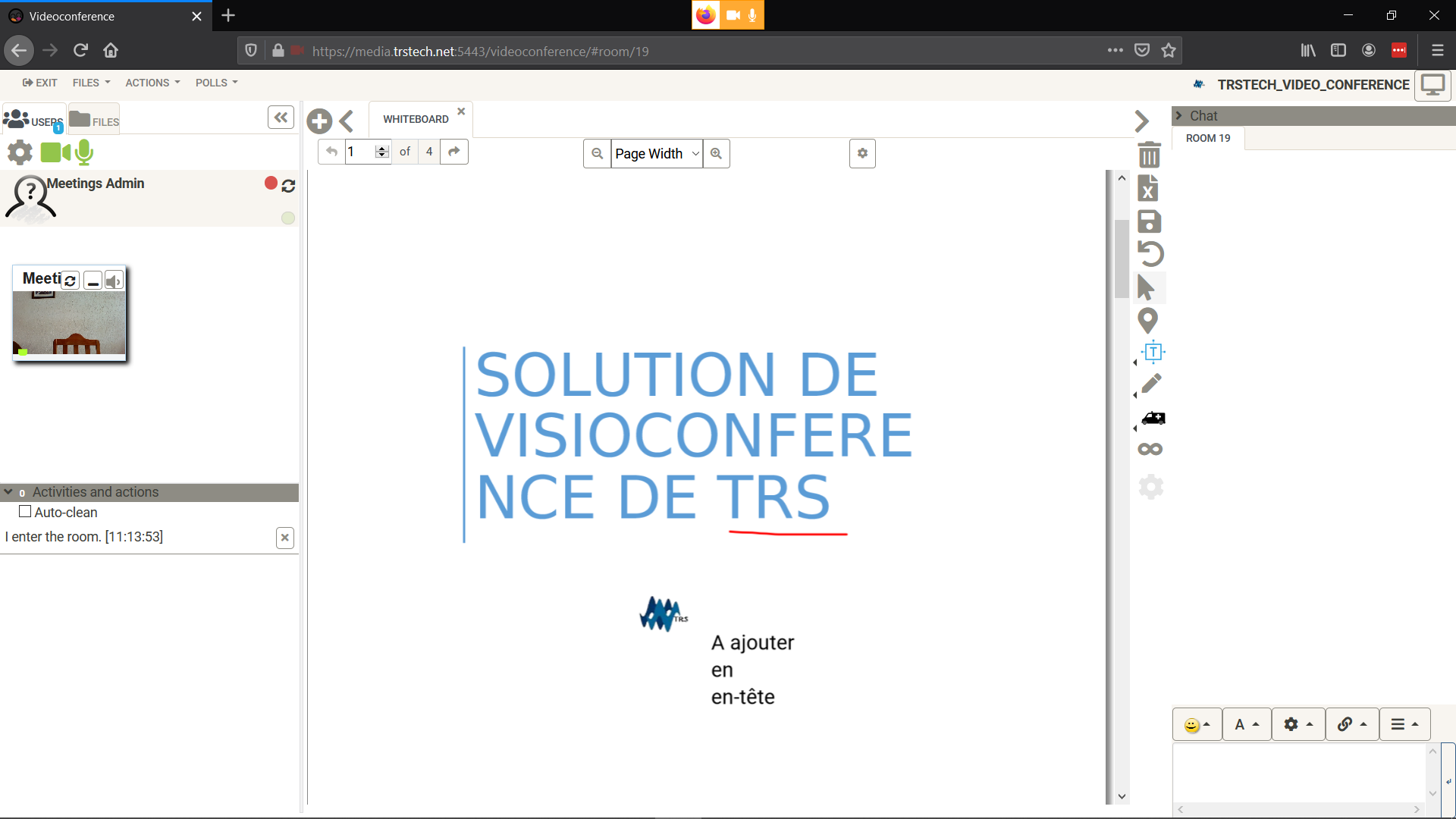Open device settings gear in Users panel
Viewport: 1456px width, 819px height.
[20, 152]
